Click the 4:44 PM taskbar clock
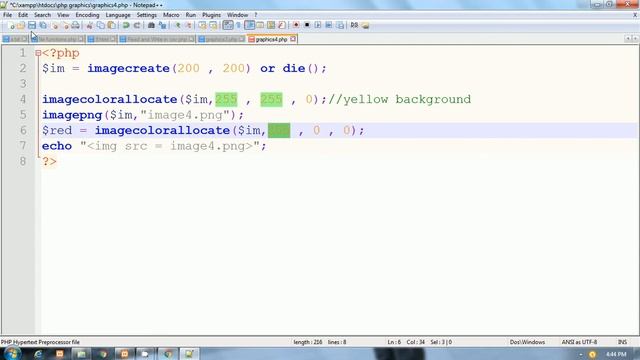The image size is (640, 360). pyautogui.click(x=616, y=354)
